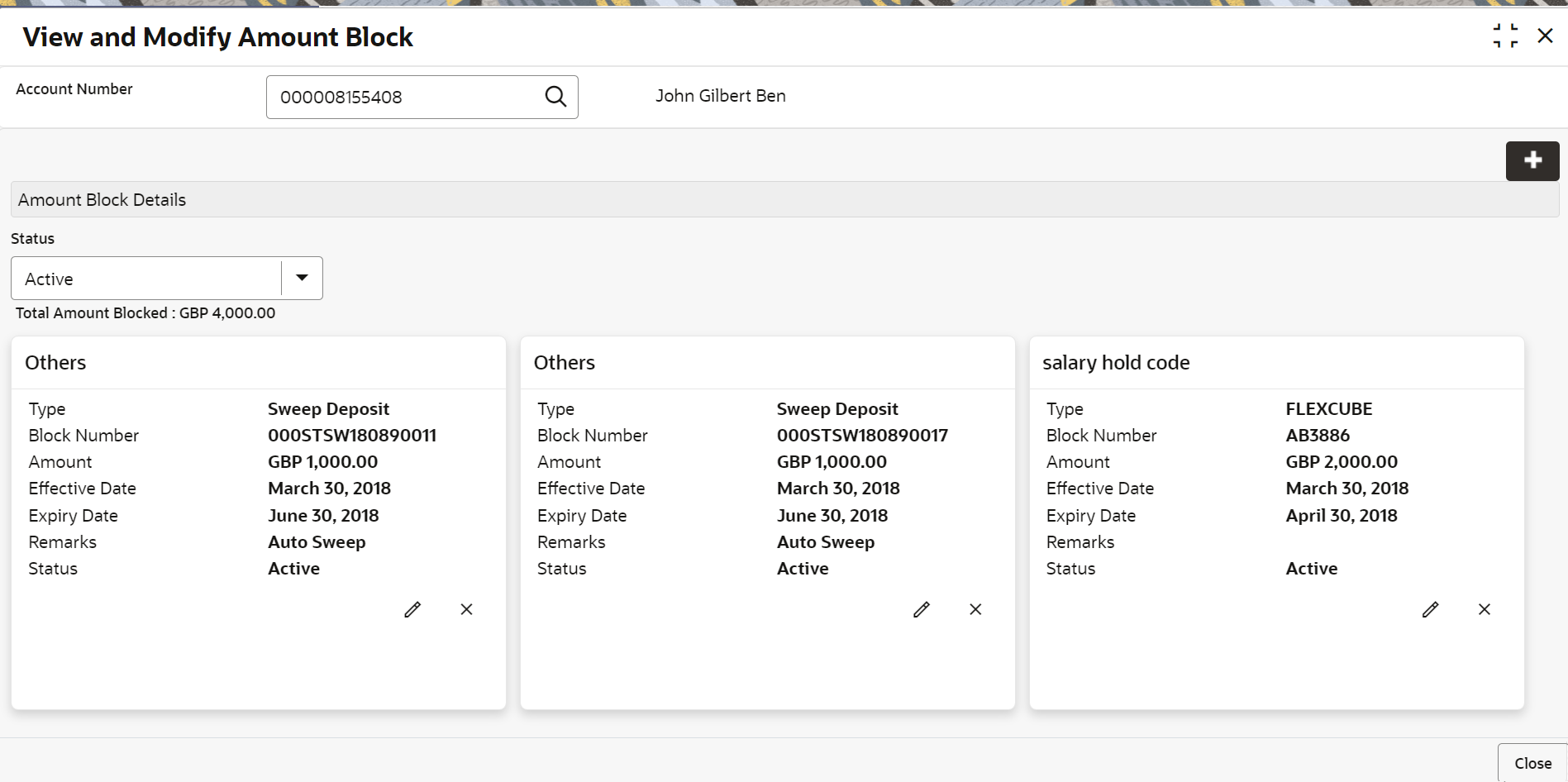Click the first Others card heading
The height and width of the screenshot is (782, 1568).
(55, 363)
